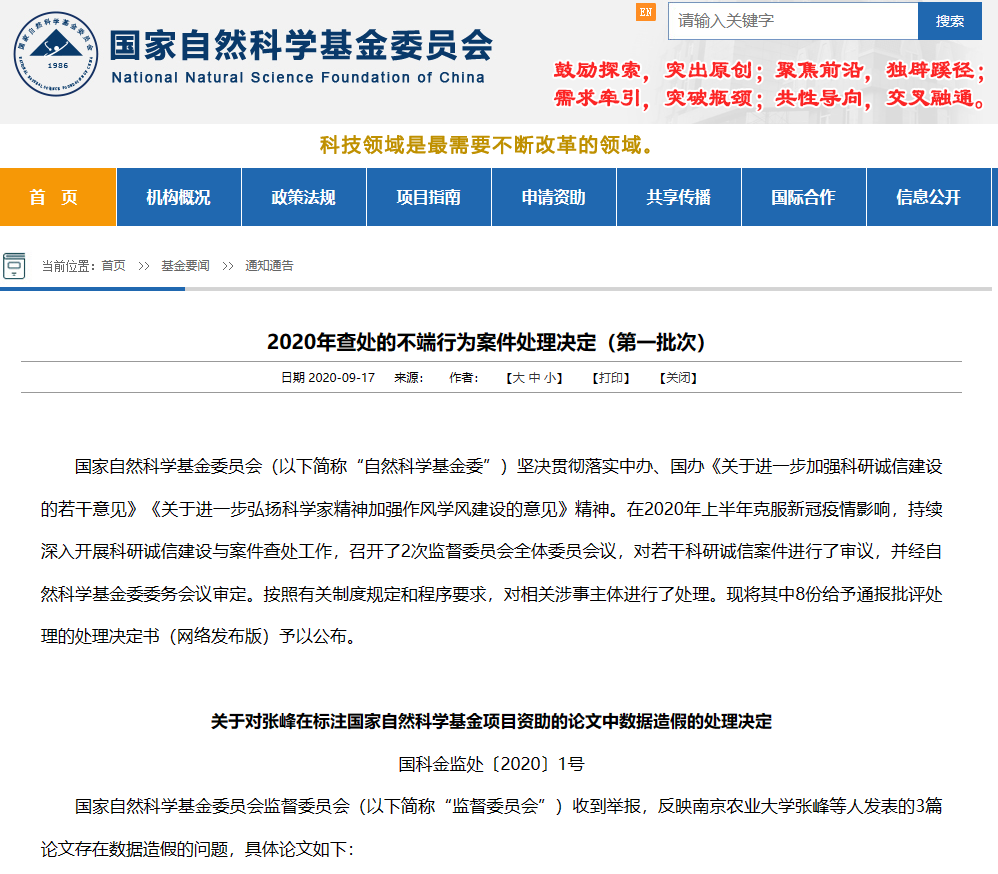The image size is (998, 874).
Task: Click the bold heading 关于对张峰…的处理决定
Action: click(491, 721)
